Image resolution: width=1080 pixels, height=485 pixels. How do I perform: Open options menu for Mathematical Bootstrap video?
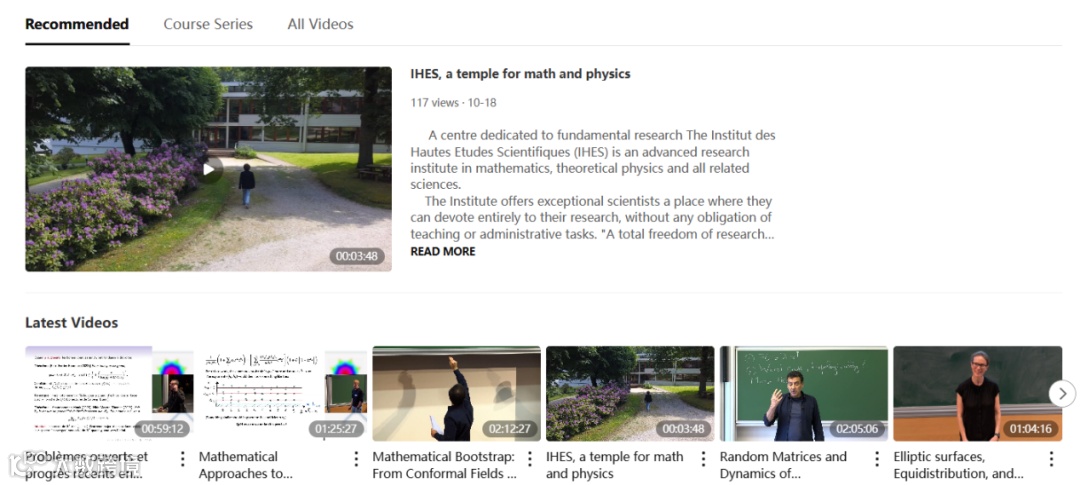[530, 459]
